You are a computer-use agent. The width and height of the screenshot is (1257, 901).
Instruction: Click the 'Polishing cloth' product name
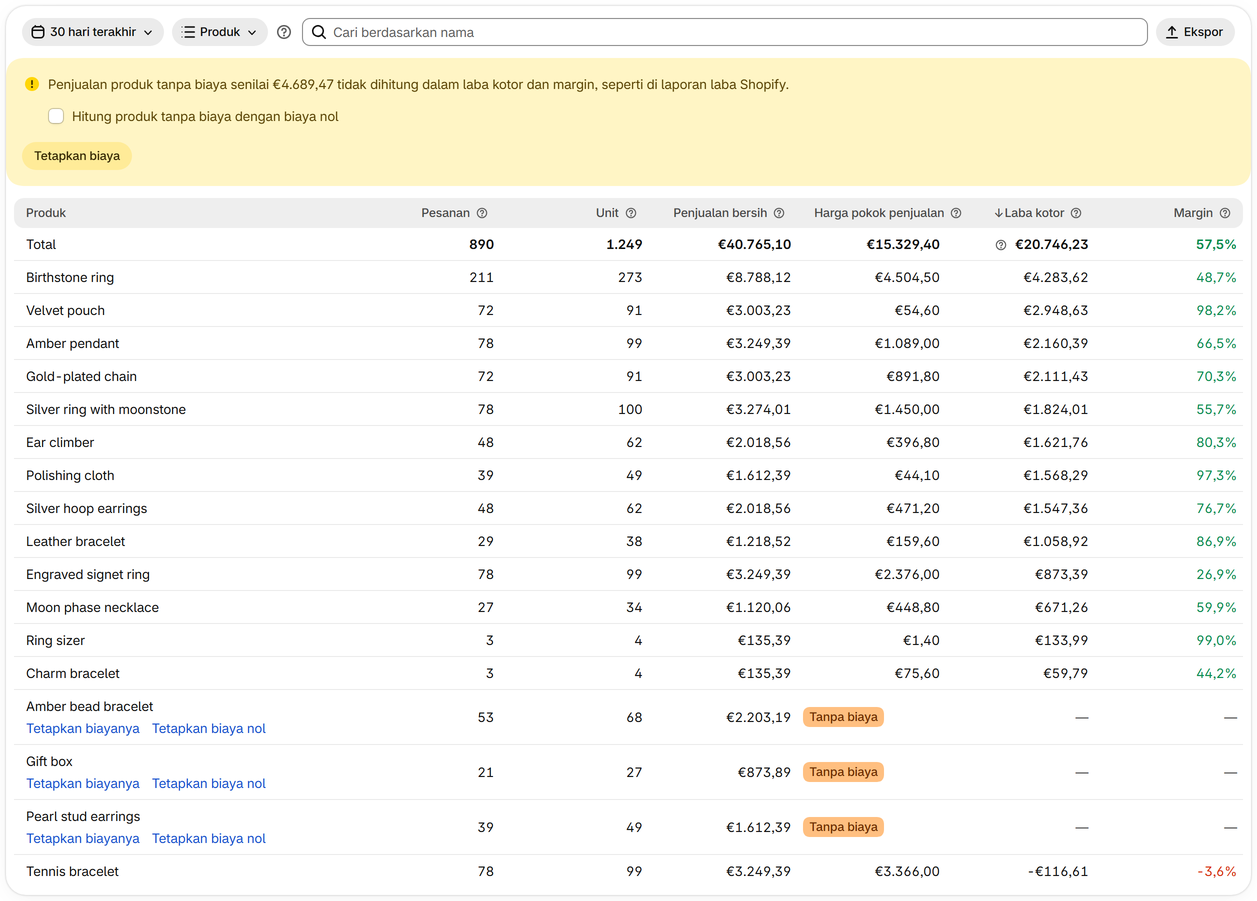click(x=70, y=476)
